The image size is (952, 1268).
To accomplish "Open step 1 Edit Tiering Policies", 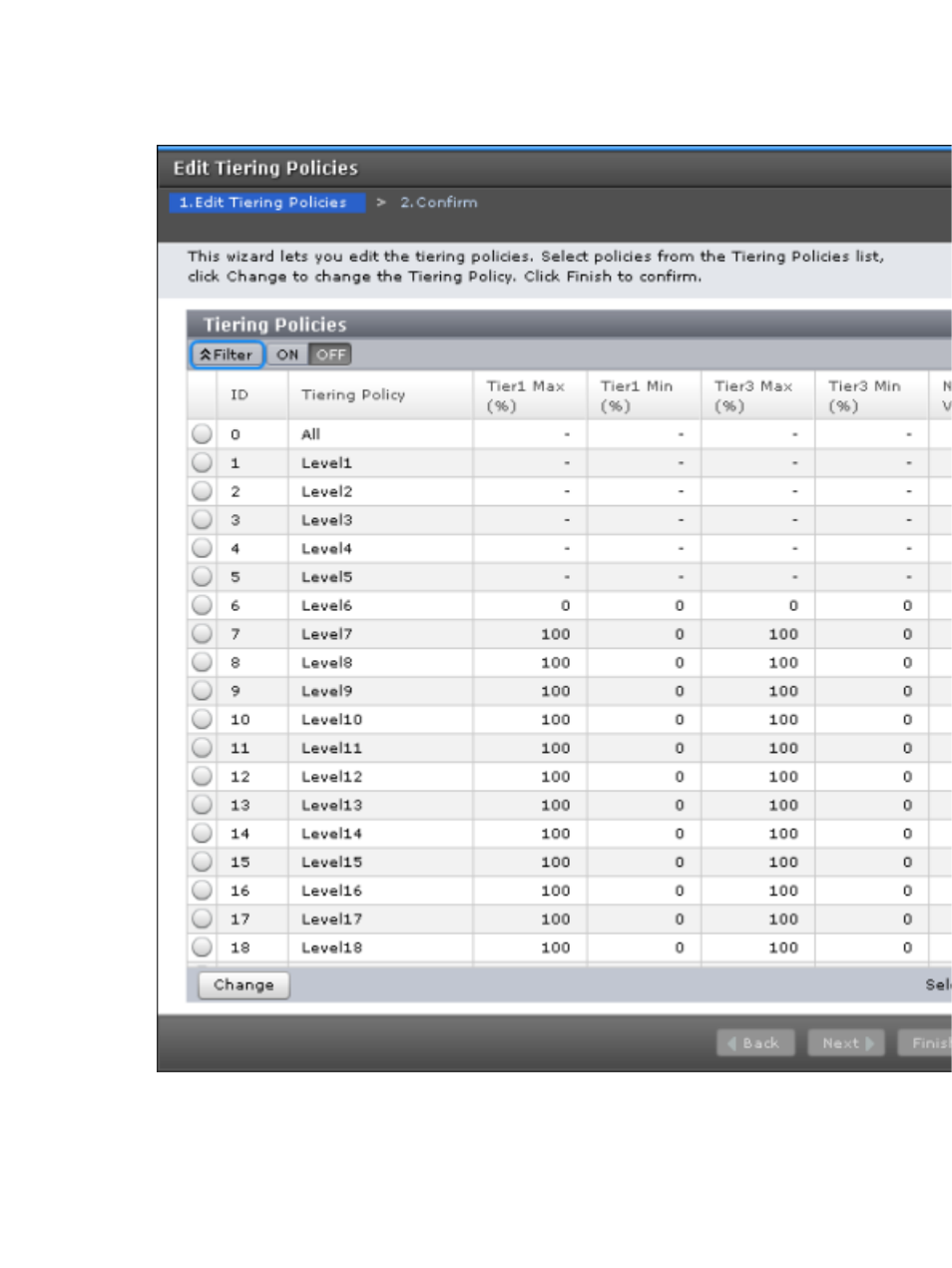I will pos(267,202).
